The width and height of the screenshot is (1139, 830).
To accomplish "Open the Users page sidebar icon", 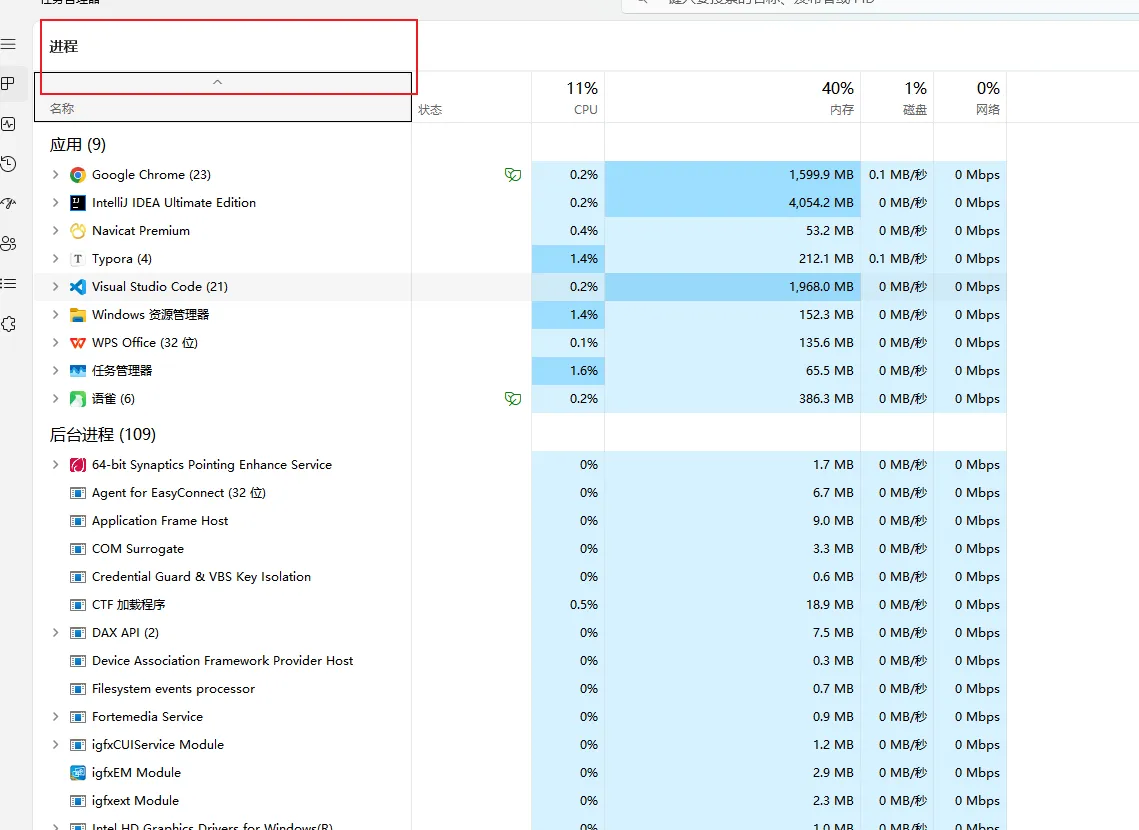I will click(9, 243).
